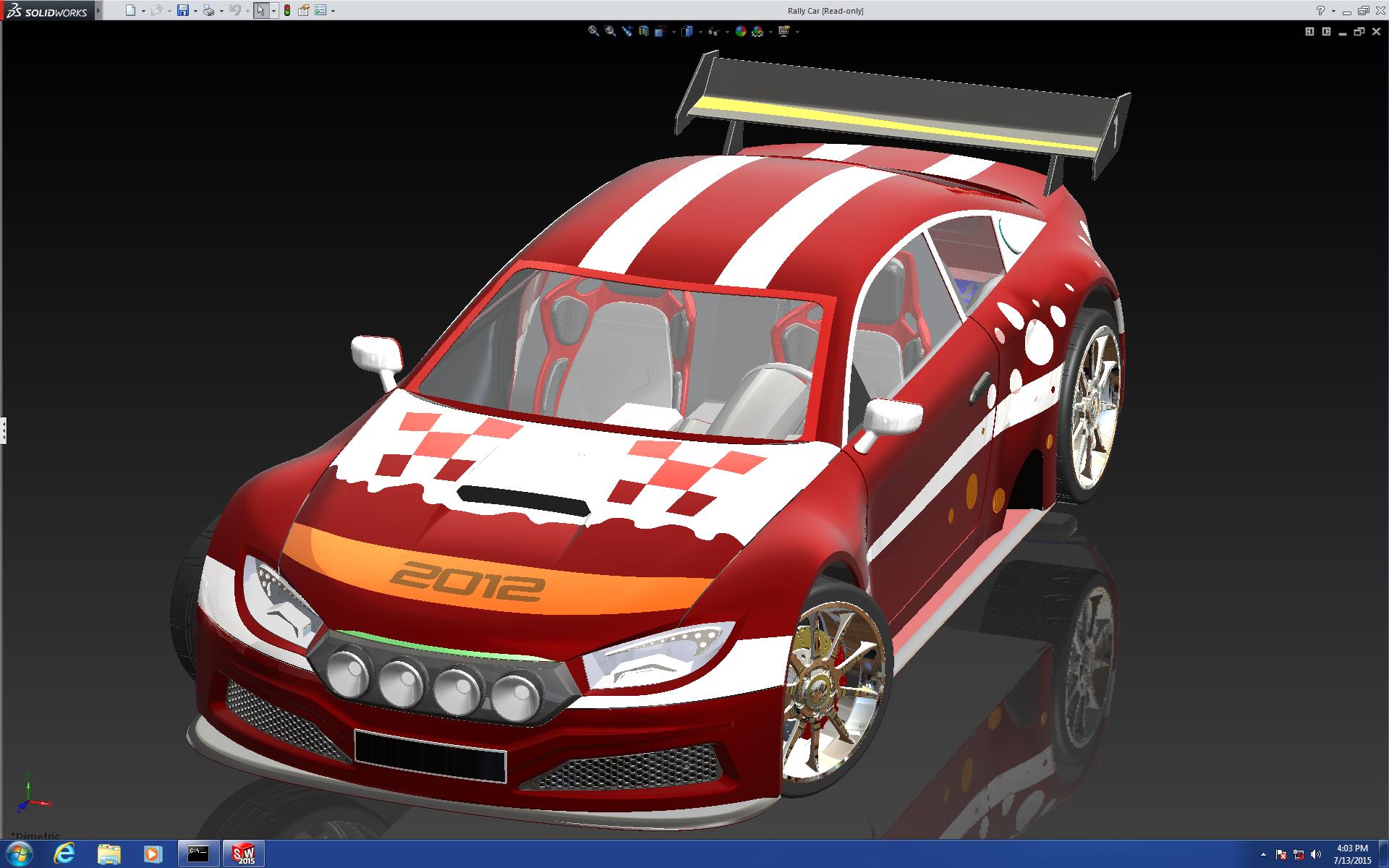Click the Print button
1389x868 pixels.
208,10
